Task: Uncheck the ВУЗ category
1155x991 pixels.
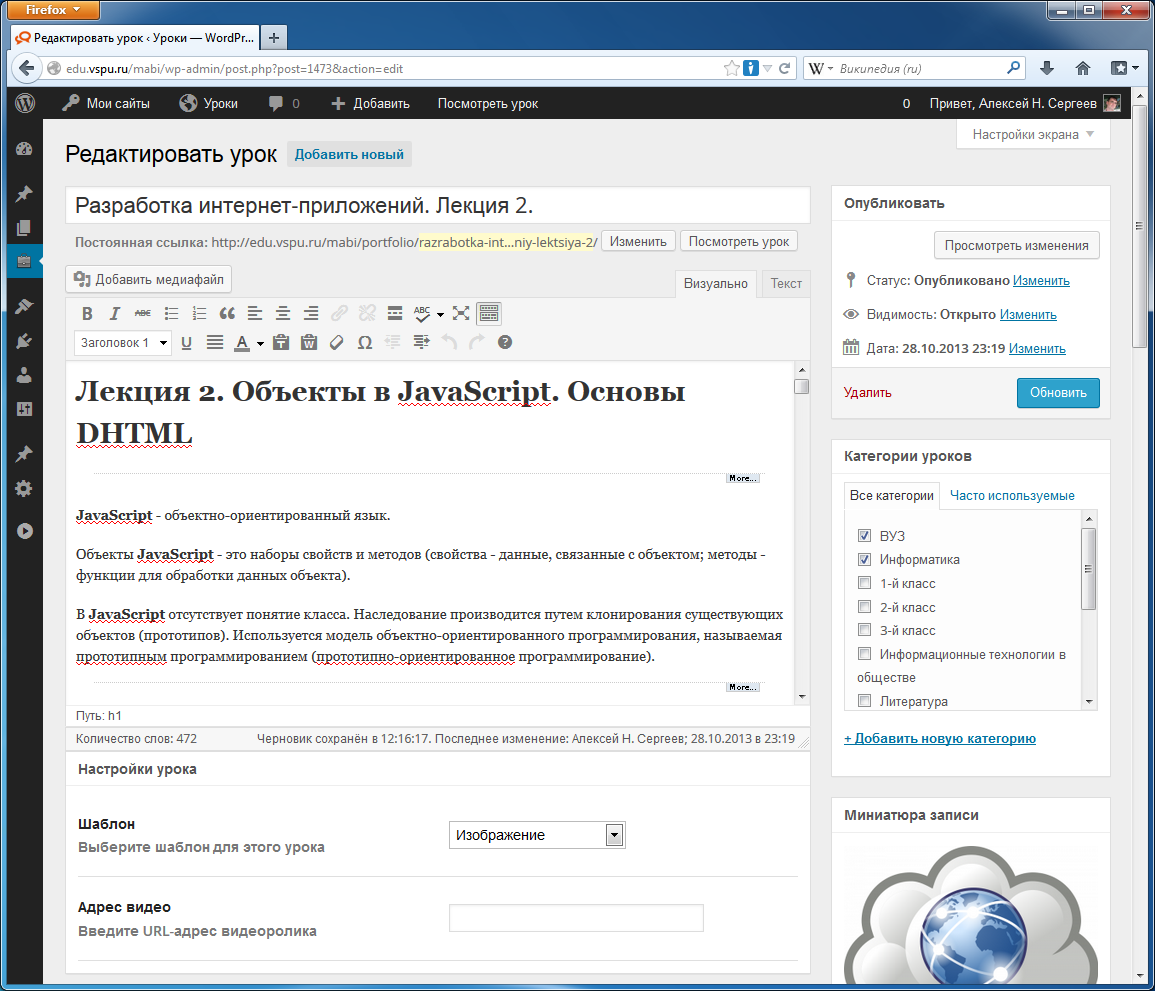Action: point(865,536)
